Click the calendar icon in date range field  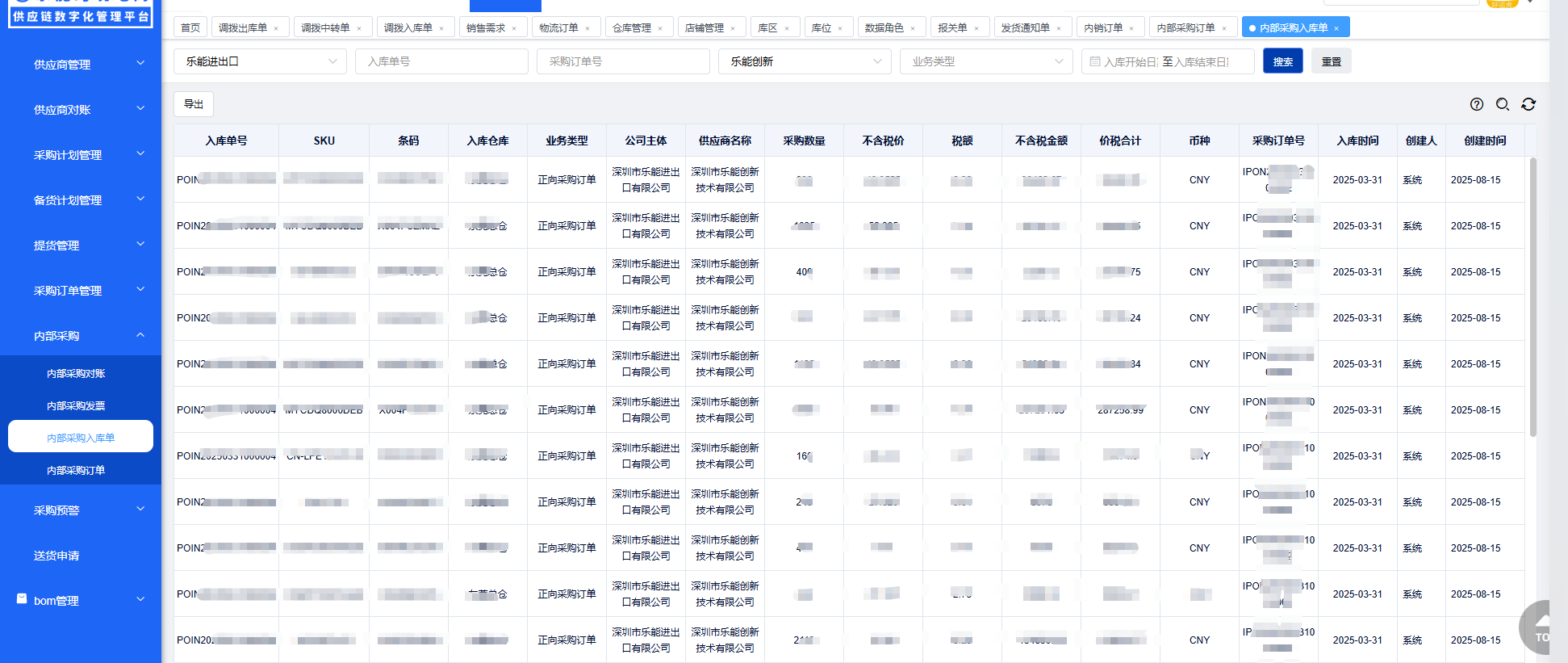1094,61
